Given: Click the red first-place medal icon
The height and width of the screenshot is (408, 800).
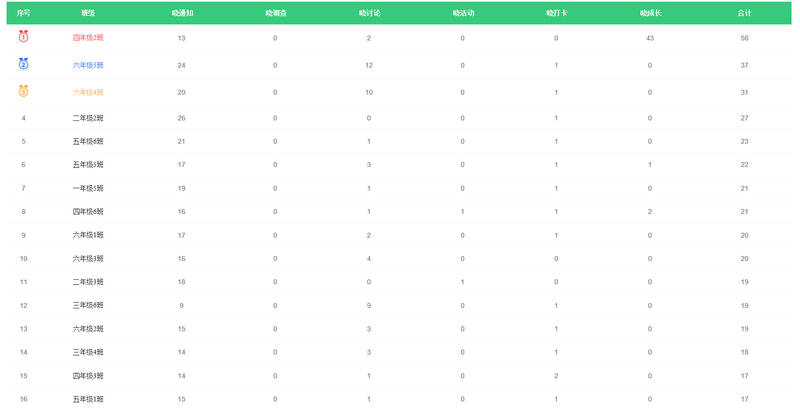Looking at the screenshot, I should pyautogui.click(x=24, y=37).
